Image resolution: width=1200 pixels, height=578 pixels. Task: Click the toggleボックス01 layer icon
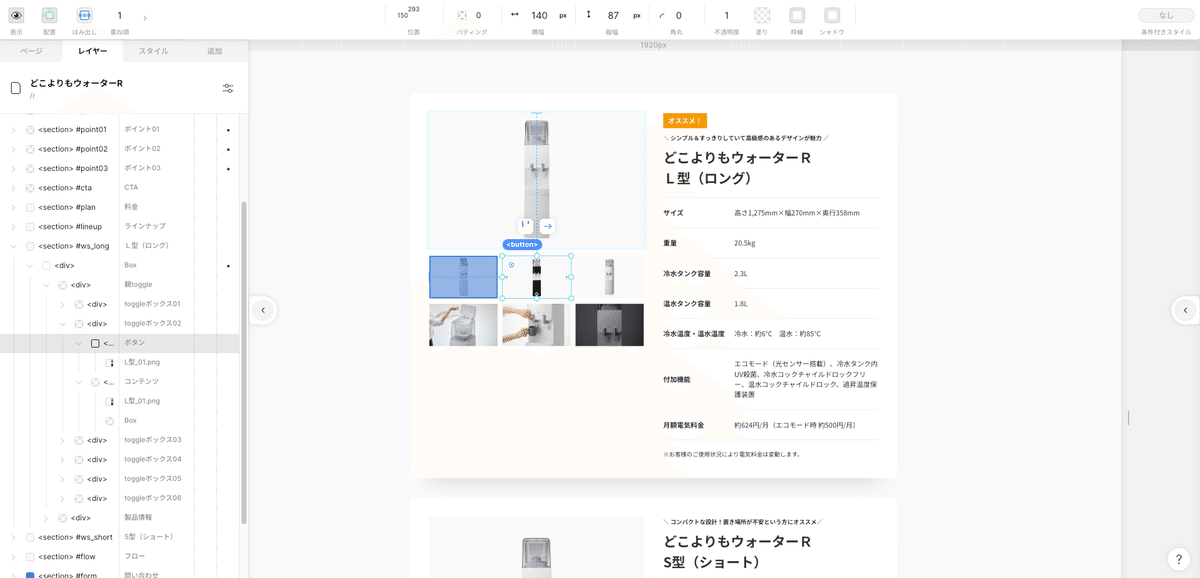(79, 305)
